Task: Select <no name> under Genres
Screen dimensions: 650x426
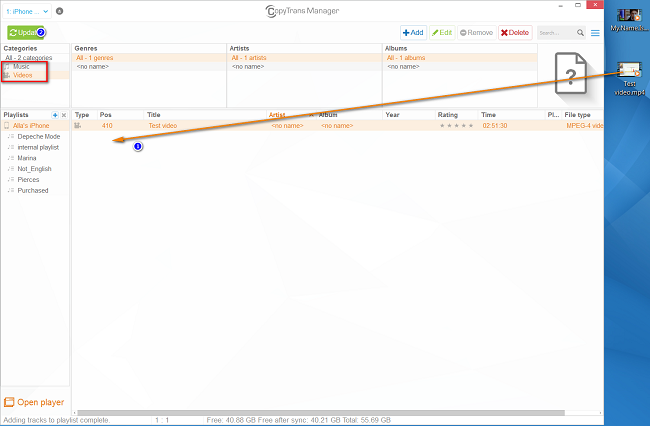Action: pyautogui.click(x=149, y=66)
